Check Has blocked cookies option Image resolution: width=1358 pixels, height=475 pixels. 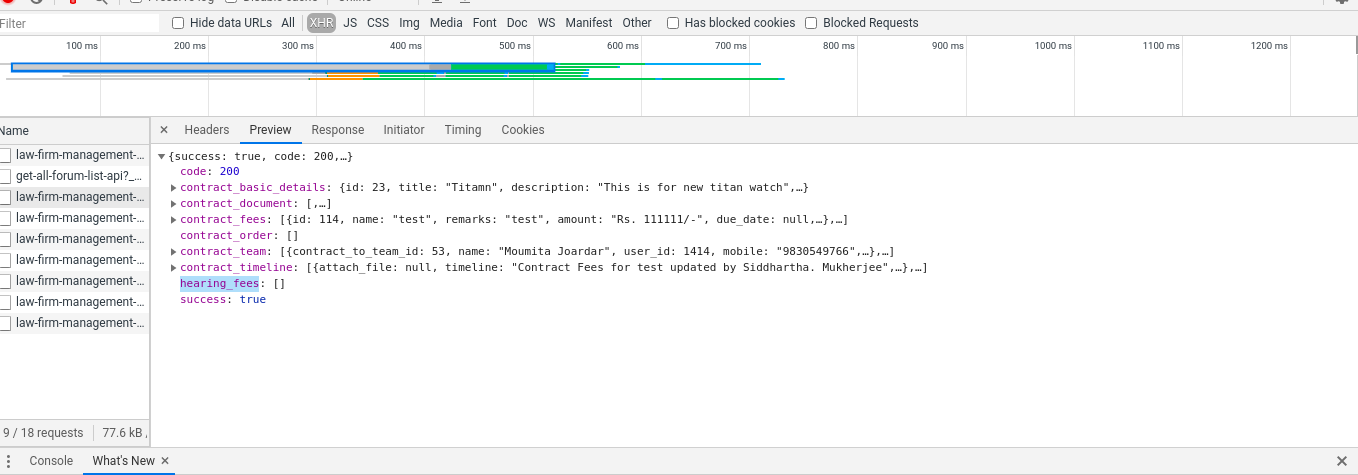click(673, 23)
